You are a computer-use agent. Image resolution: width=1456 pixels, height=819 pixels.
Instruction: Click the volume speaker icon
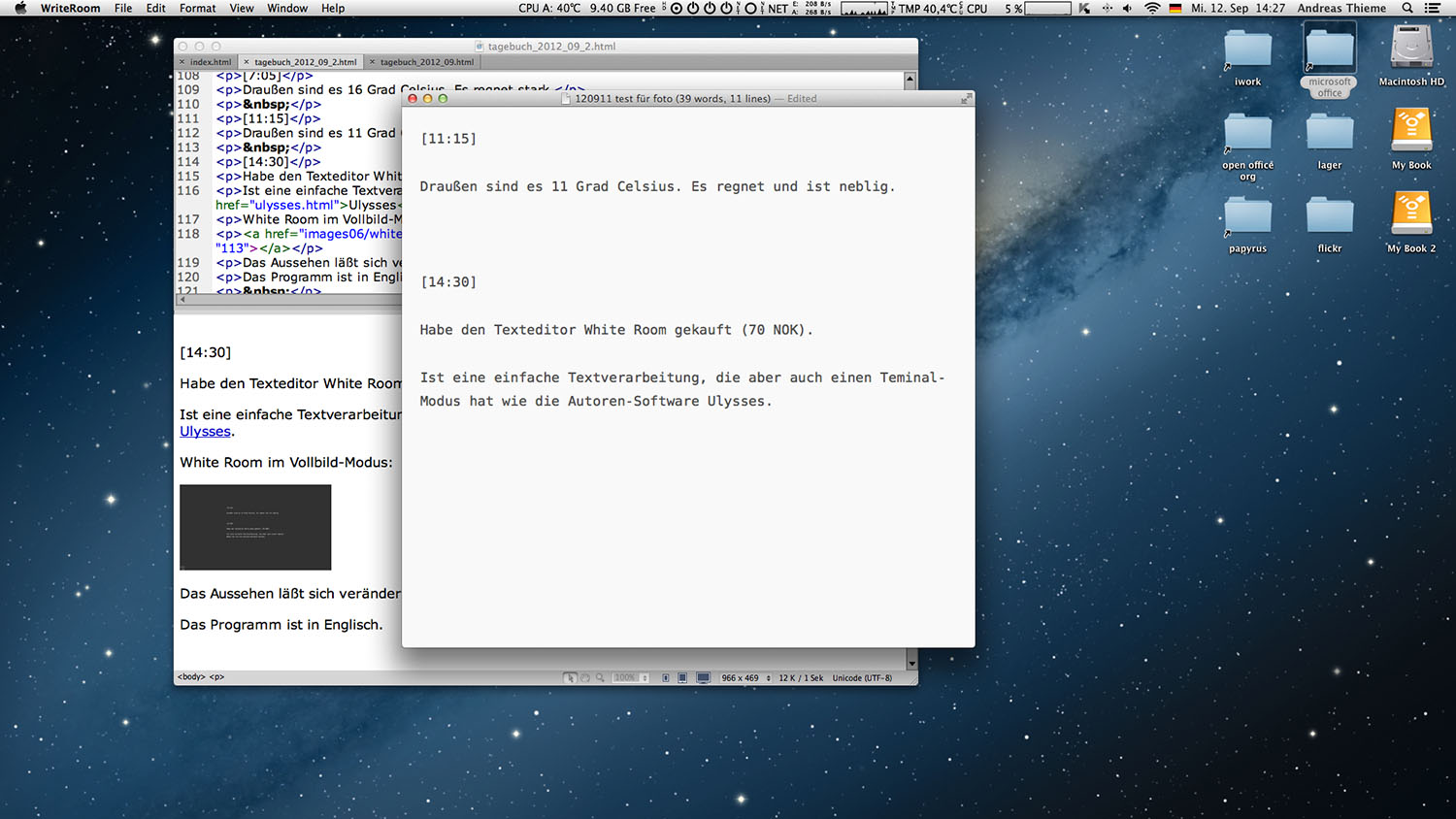point(1127,8)
